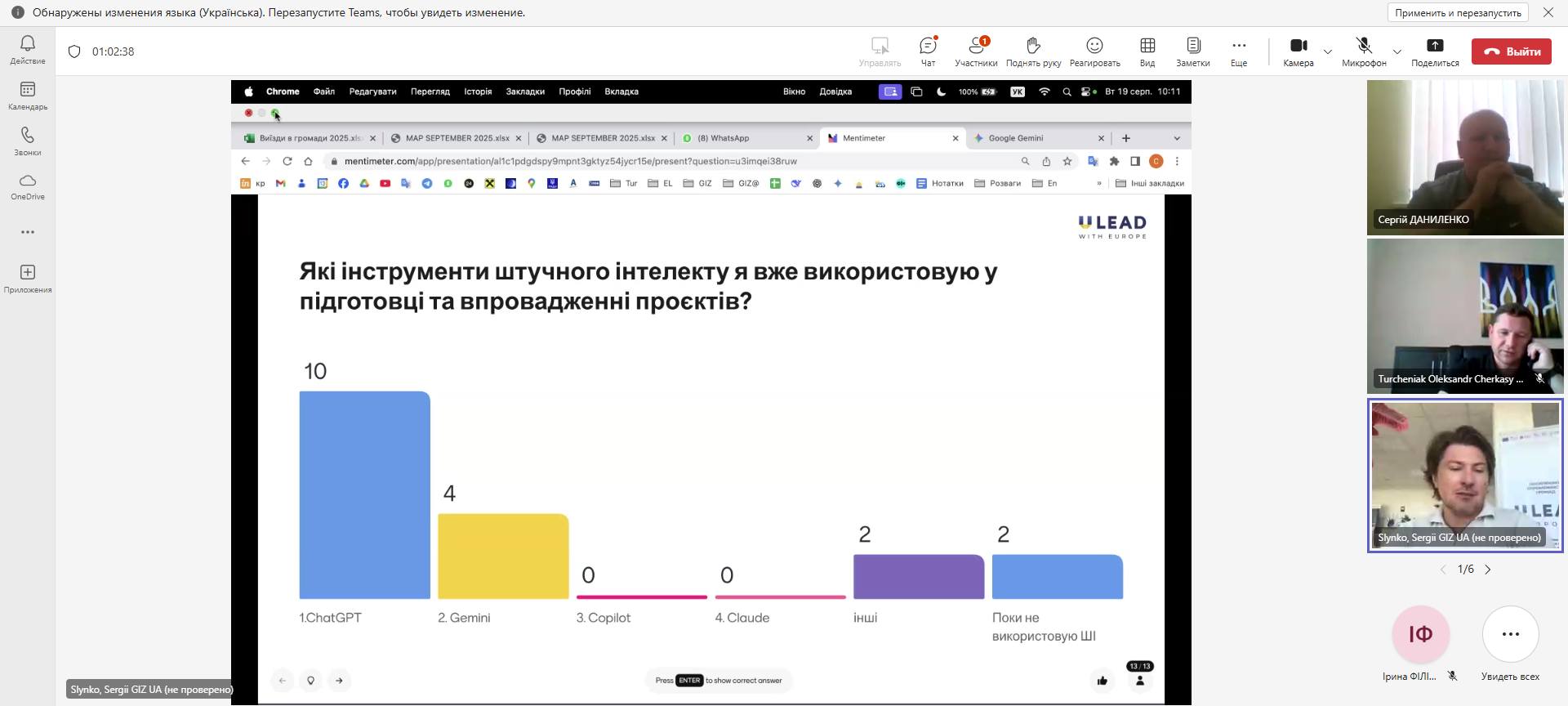
Task: Click Apply and restart button
Action: pos(1458,12)
